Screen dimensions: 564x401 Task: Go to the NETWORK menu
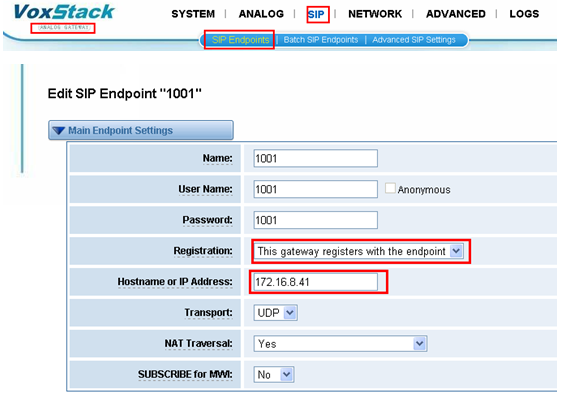375,14
